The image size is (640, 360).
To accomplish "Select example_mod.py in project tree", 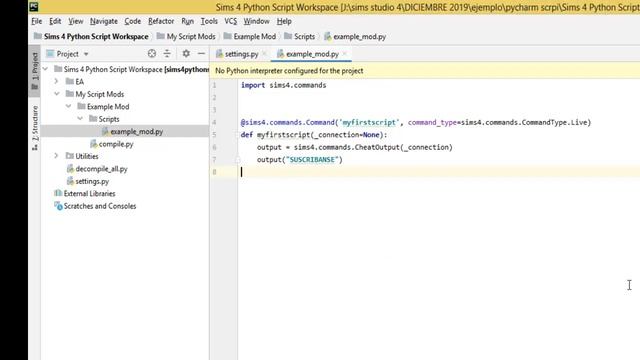I will point(132,131).
